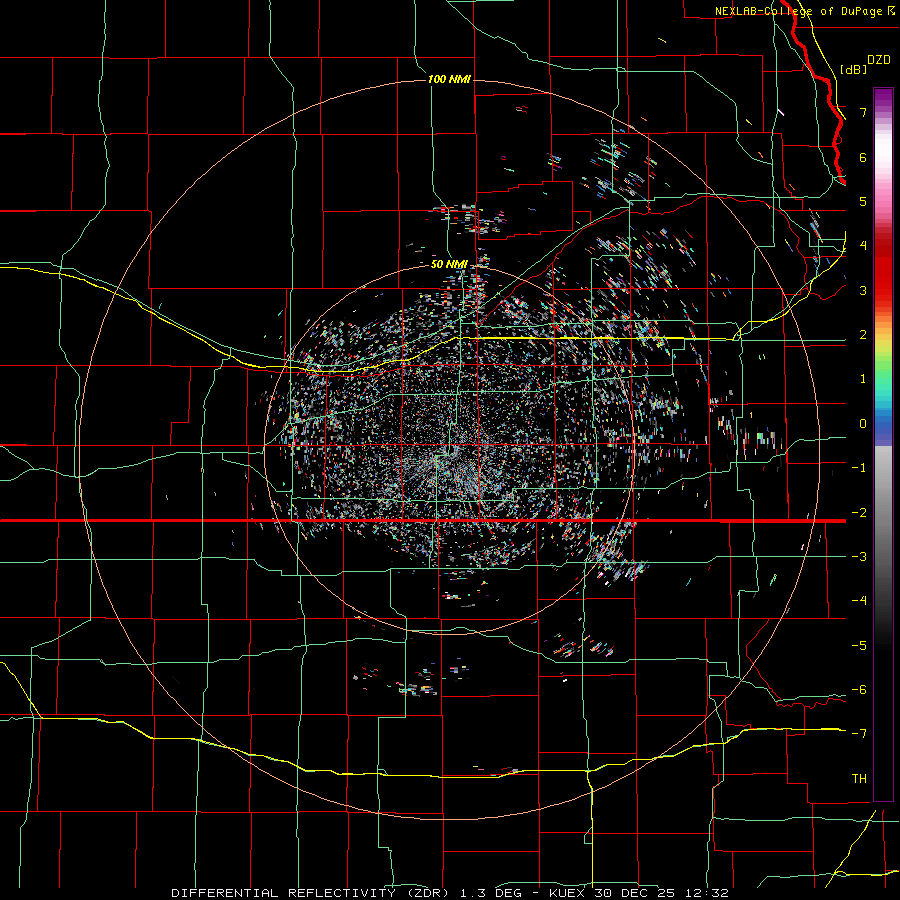This screenshot has width=900, height=900.
Task: Click the -4 value on the scale
Action: 859,601
